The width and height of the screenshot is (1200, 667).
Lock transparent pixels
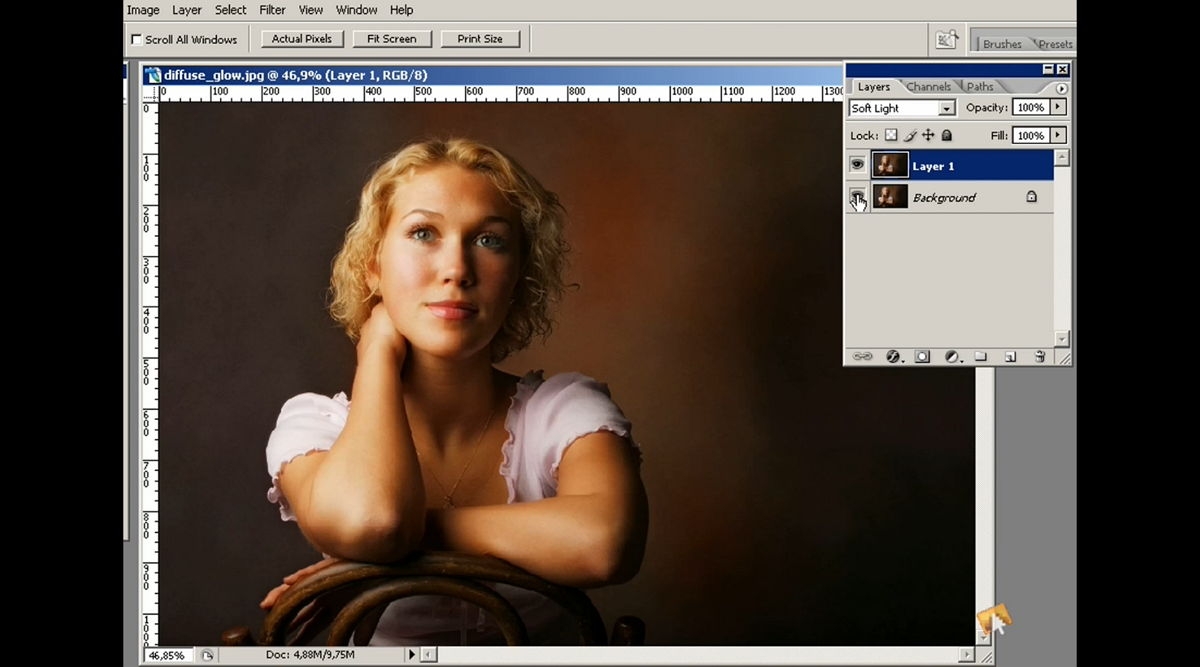pos(891,135)
